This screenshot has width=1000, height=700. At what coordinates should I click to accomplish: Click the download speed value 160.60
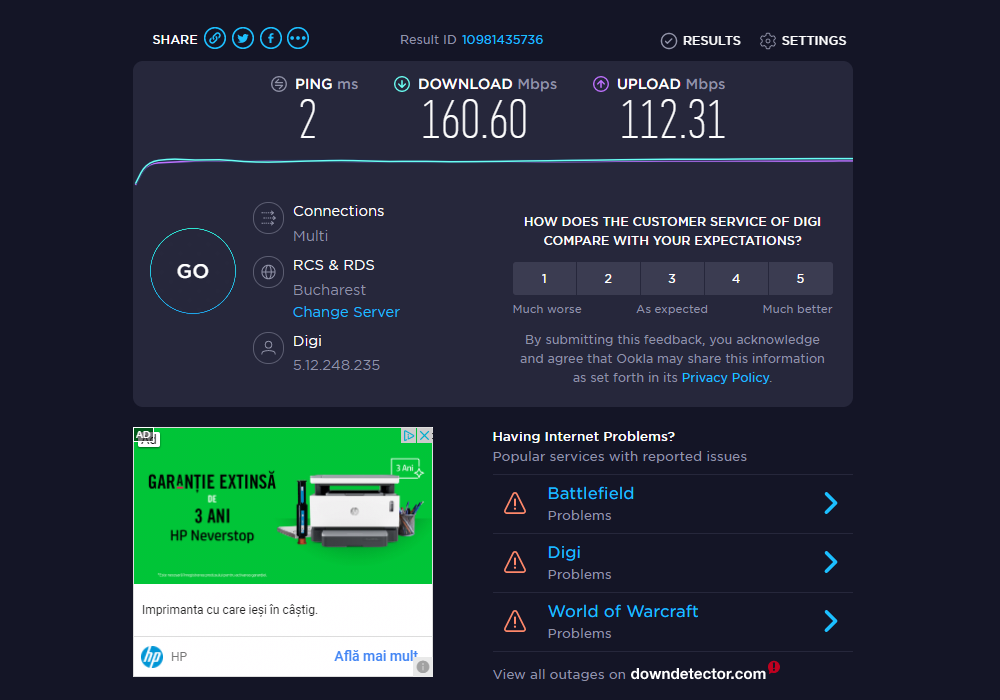[474, 120]
